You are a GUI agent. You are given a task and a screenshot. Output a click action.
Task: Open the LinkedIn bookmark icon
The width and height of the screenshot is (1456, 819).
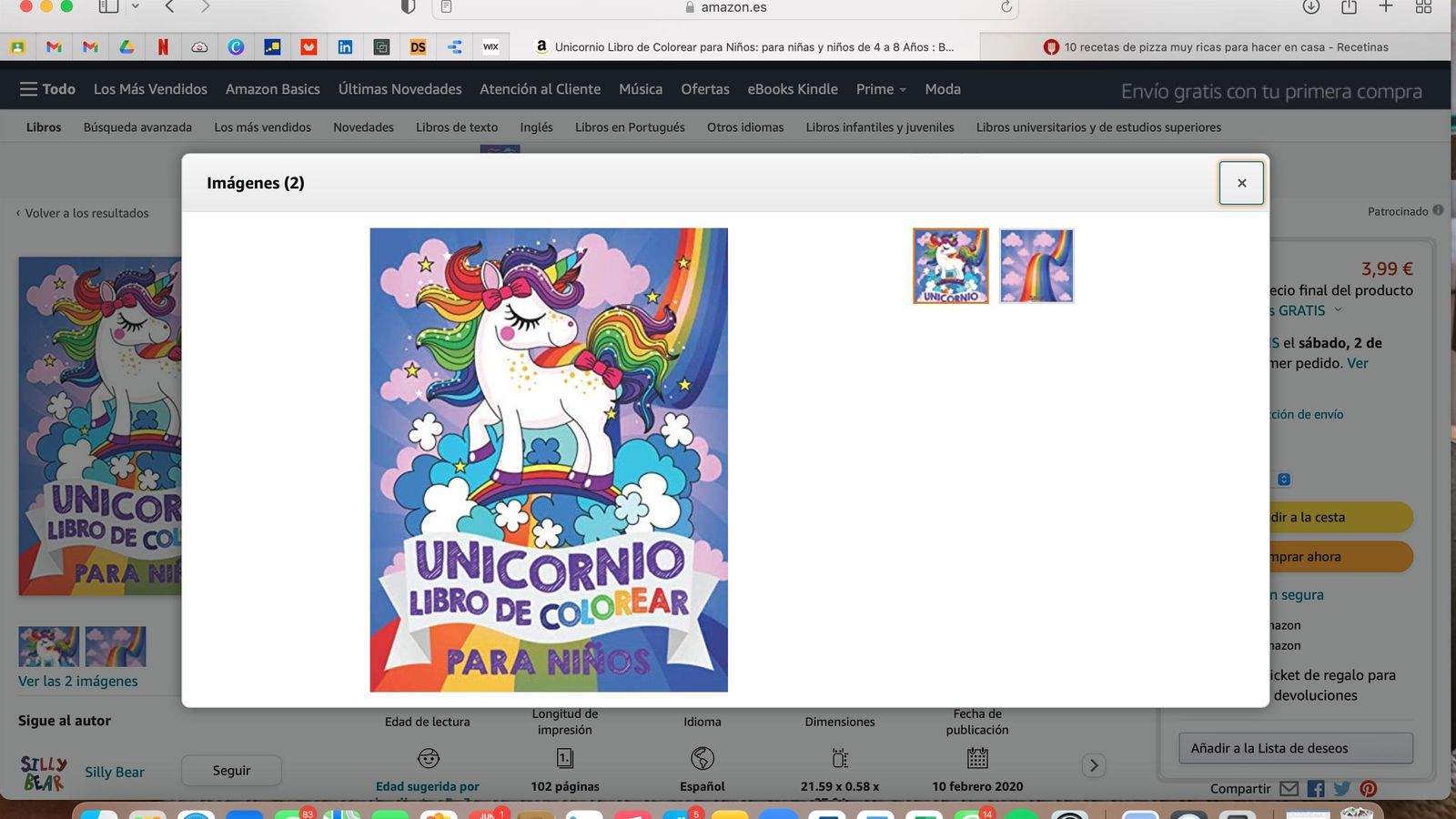tap(345, 46)
